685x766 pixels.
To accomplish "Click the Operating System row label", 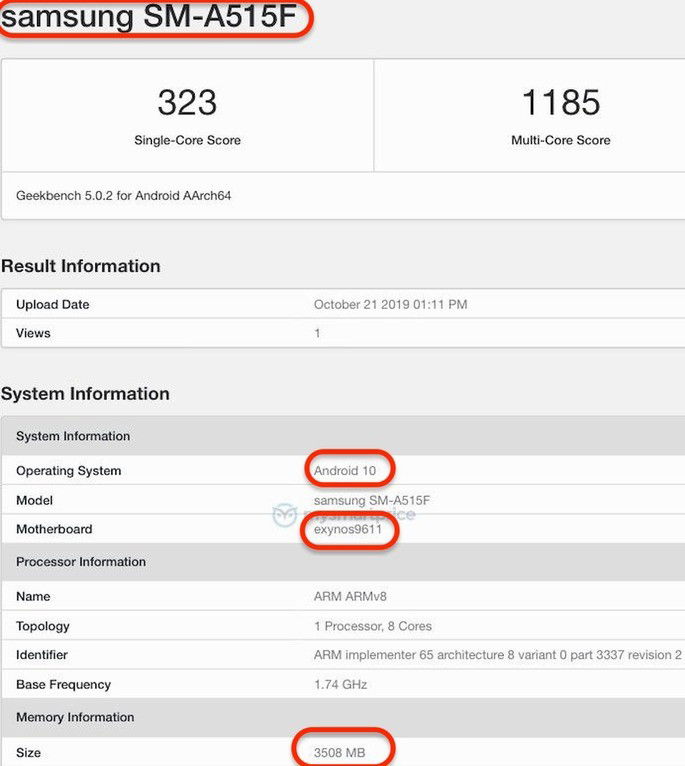I will [x=68, y=471].
